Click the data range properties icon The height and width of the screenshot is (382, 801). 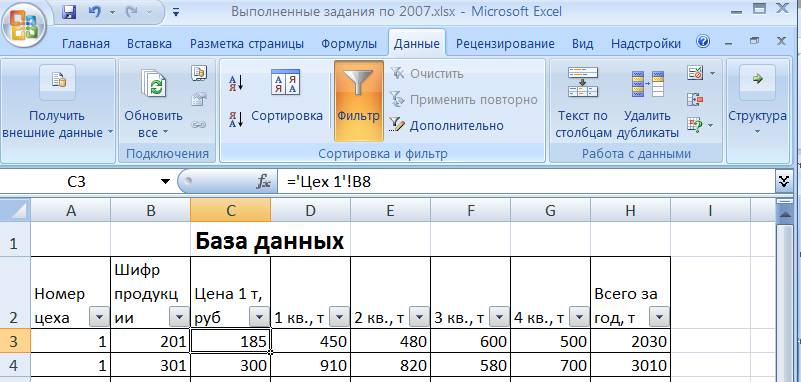click(x=199, y=99)
